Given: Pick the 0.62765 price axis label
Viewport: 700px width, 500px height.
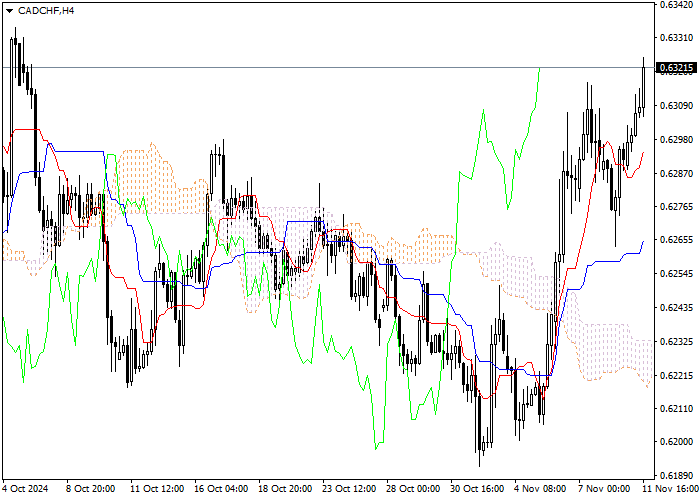Looking at the screenshot, I should point(676,206).
